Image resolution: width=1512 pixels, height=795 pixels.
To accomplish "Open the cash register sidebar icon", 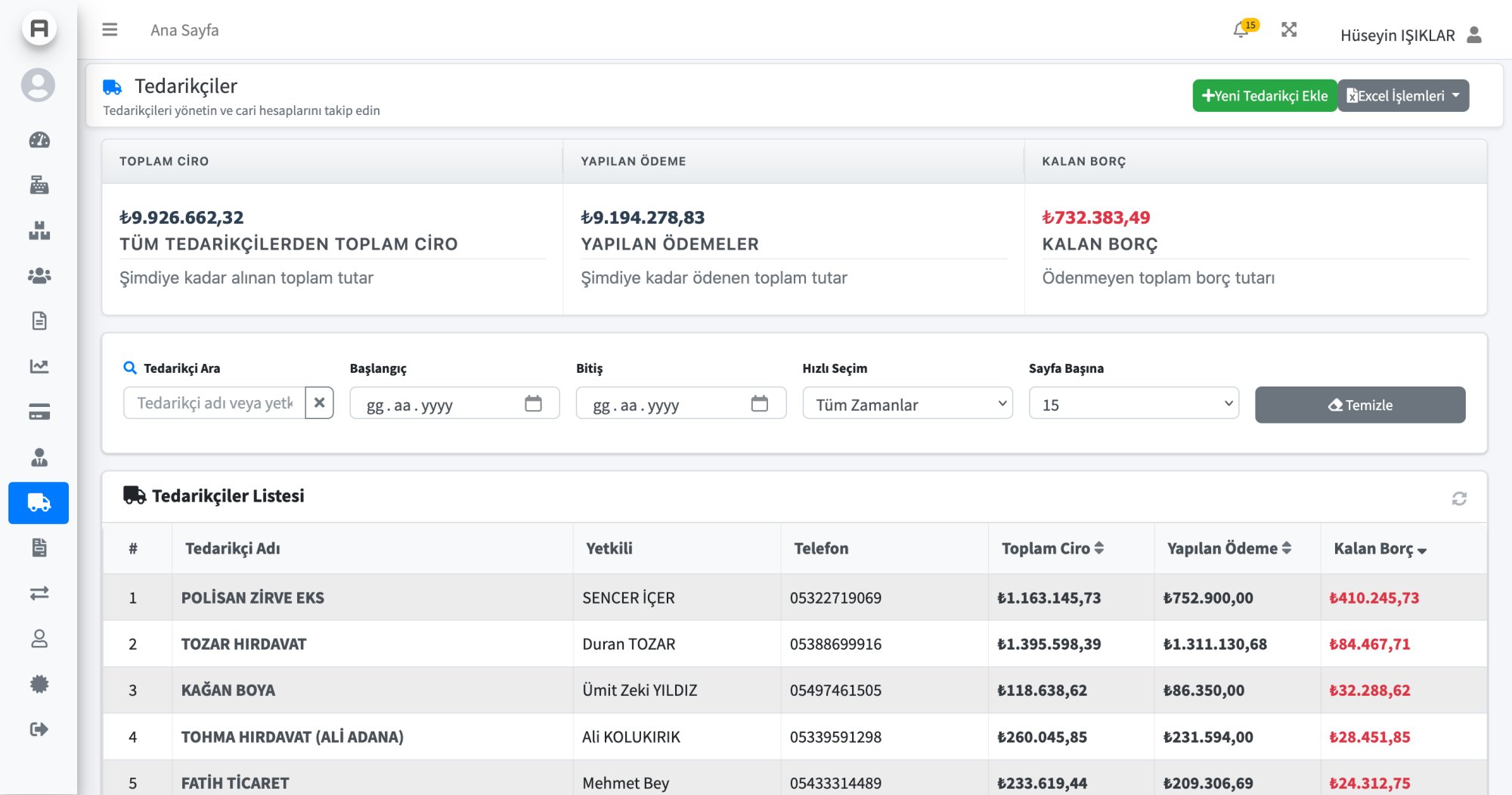I will (x=39, y=185).
